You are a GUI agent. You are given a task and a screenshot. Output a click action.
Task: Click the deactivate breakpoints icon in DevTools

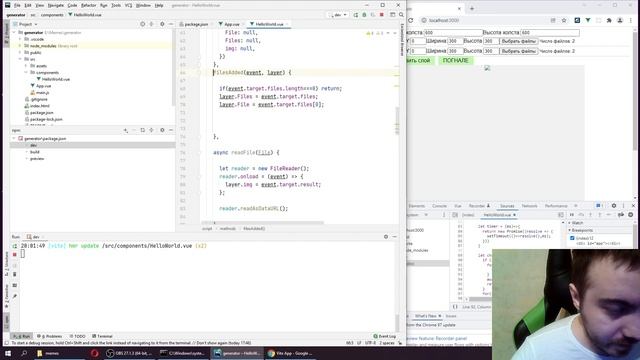point(621,215)
